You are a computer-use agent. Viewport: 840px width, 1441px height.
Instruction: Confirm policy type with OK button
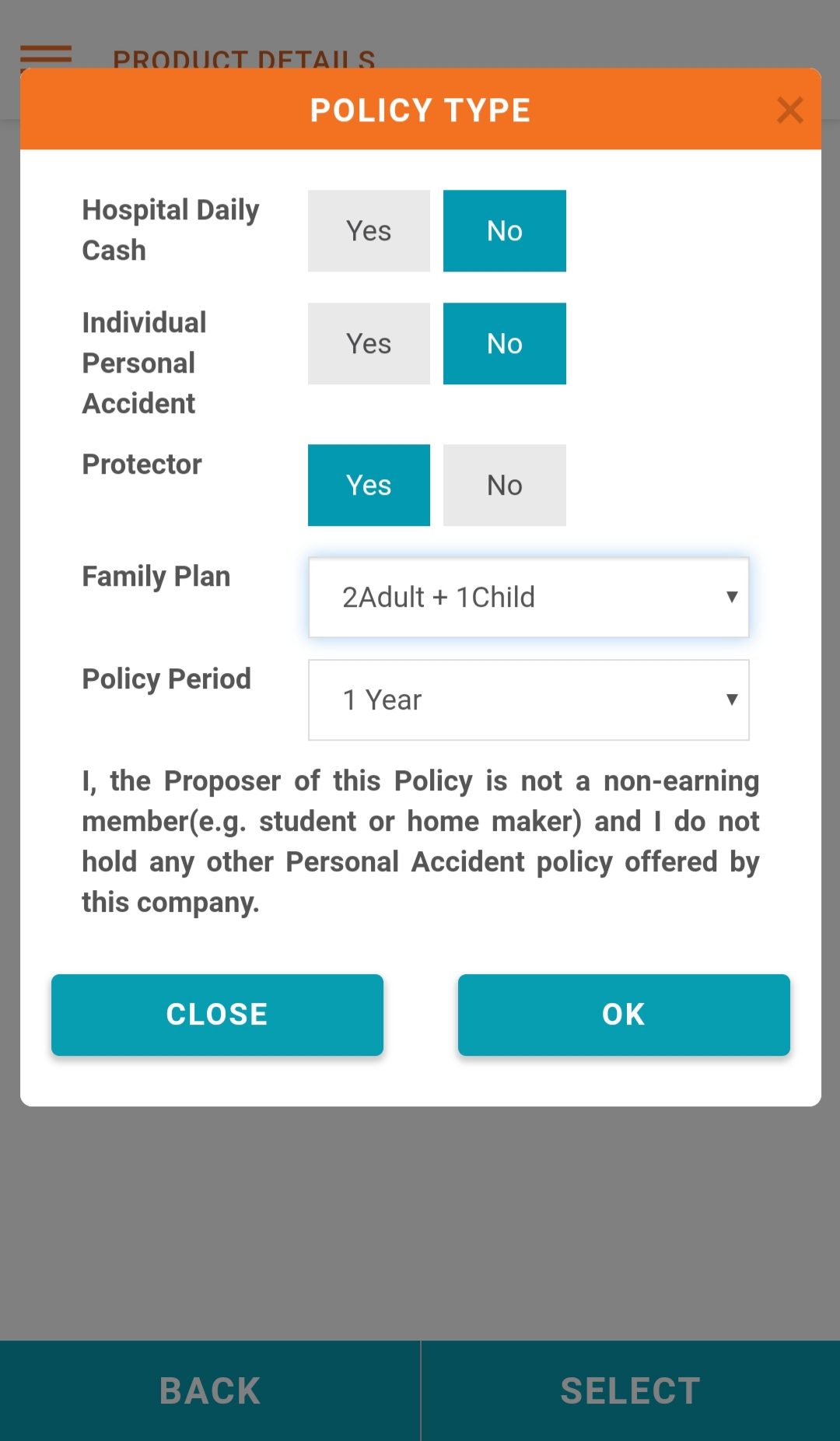pyautogui.click(x=624, y=1015)
